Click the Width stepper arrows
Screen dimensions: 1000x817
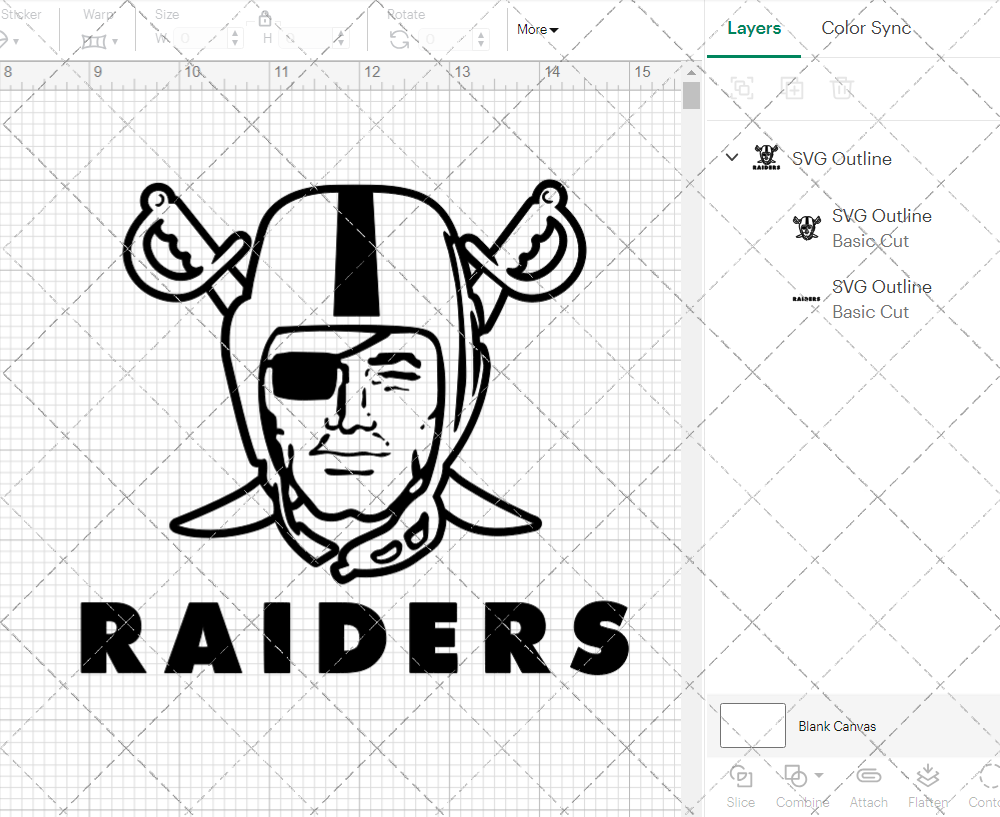235,39
